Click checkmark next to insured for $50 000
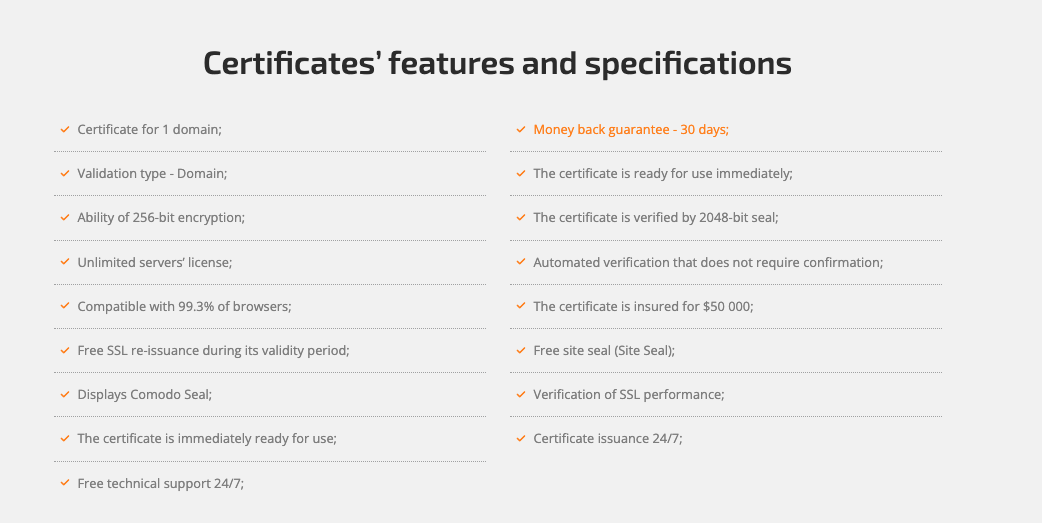This screenshot has height=523, width=1042. pyautogui.click(x=520, y=306)
